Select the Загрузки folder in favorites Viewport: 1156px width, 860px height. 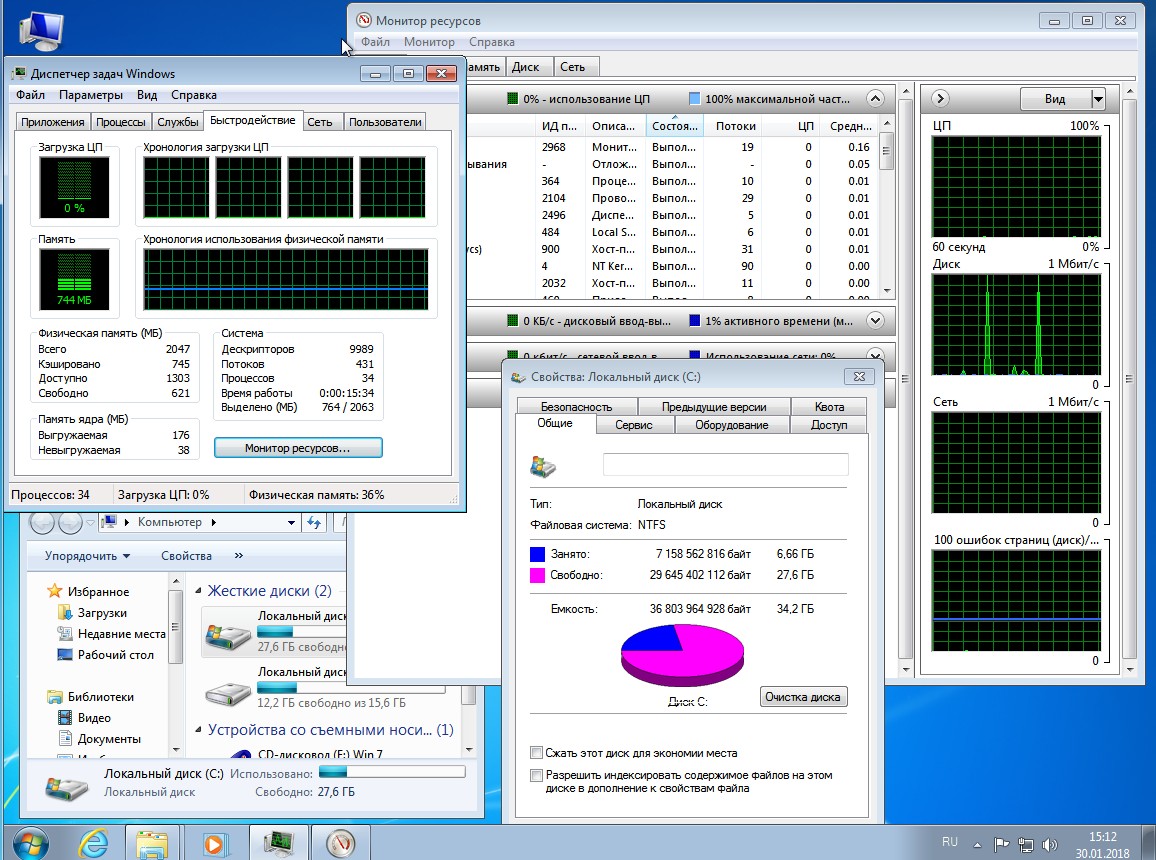tap(102, 613)
